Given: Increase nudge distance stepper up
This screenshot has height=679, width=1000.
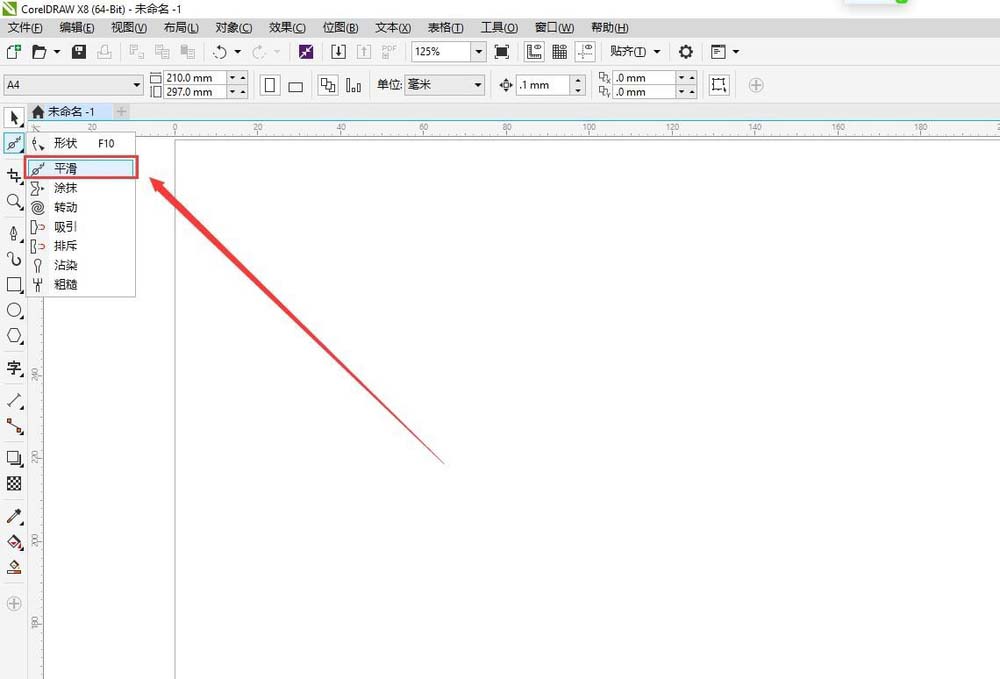Looking at the screenshot, I should coord(577,80).
